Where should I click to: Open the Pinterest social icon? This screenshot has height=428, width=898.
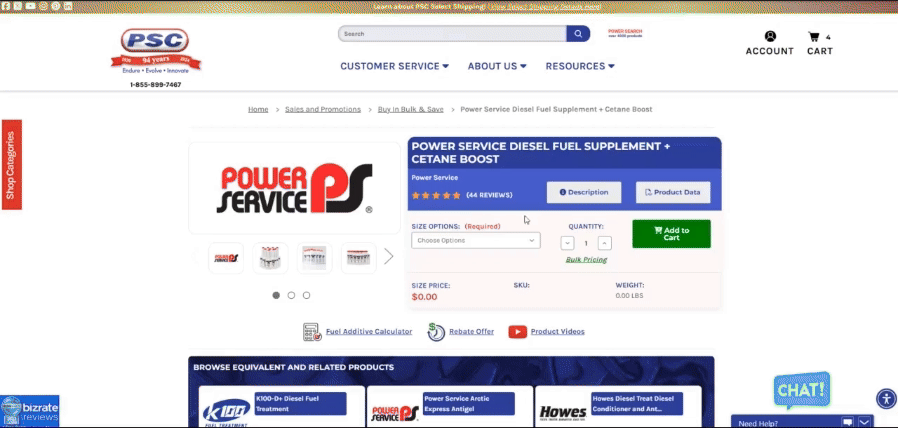(56, 6)
